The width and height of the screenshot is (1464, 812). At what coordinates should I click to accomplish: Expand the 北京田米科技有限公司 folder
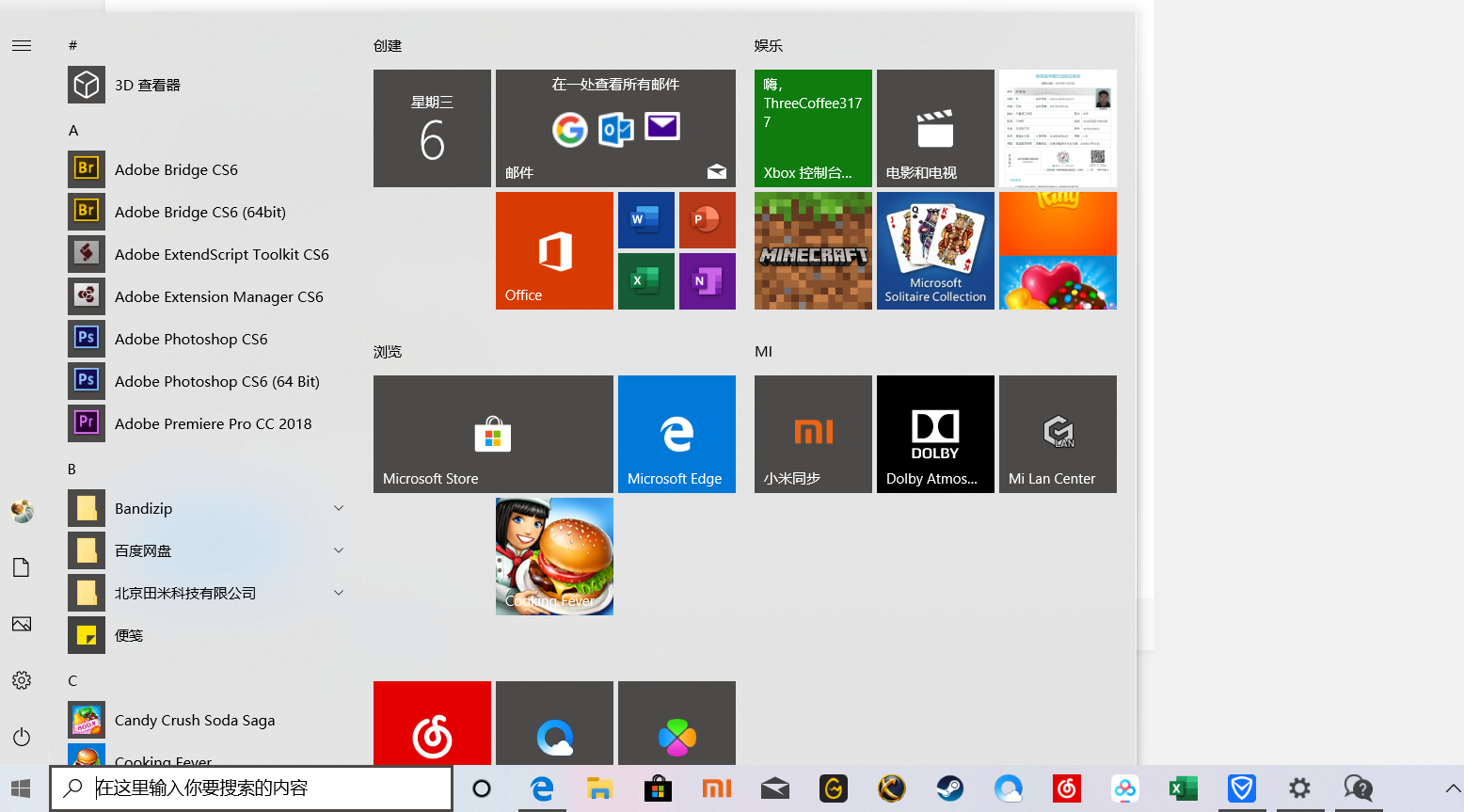205,593
